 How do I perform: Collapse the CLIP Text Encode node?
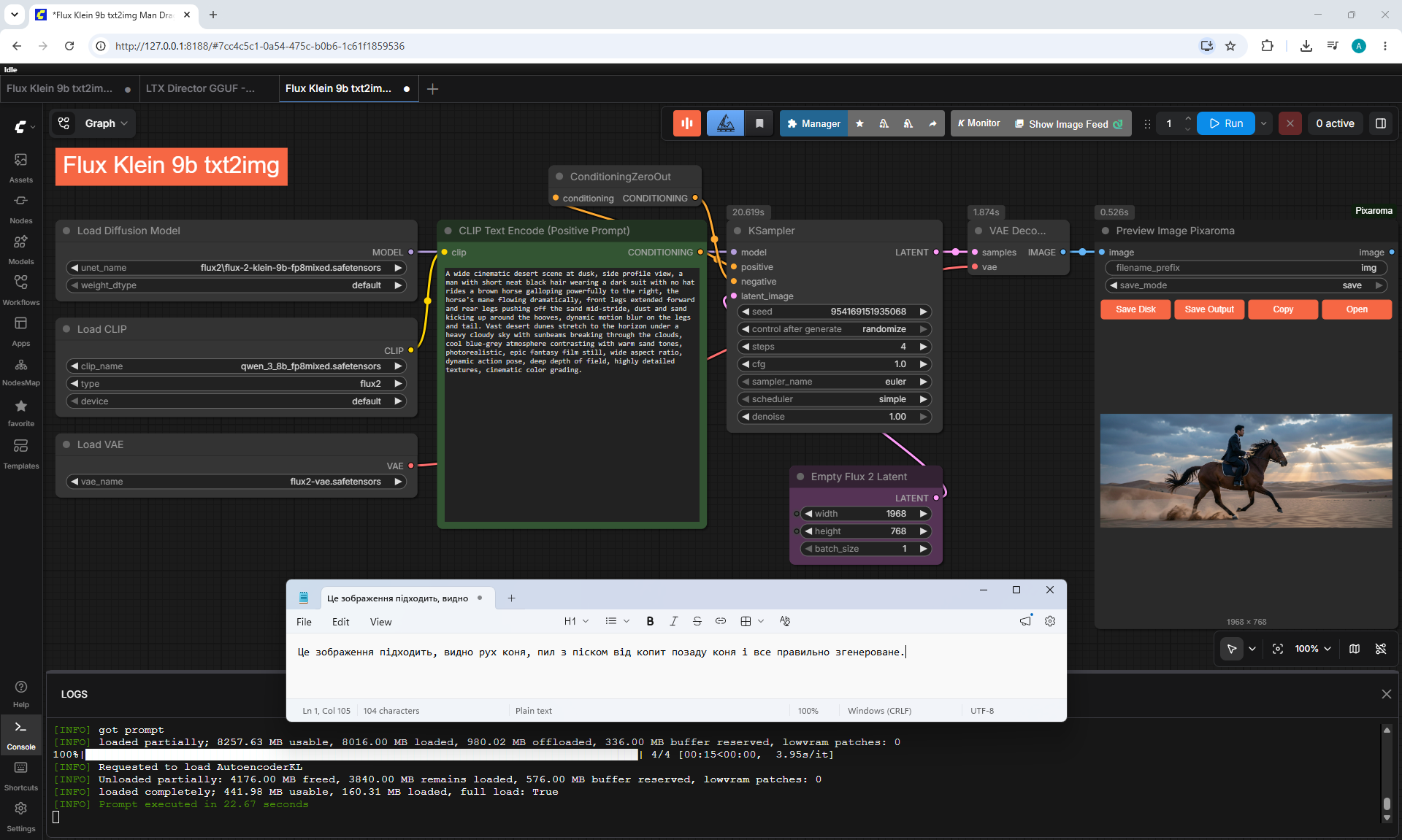point(448,231)
